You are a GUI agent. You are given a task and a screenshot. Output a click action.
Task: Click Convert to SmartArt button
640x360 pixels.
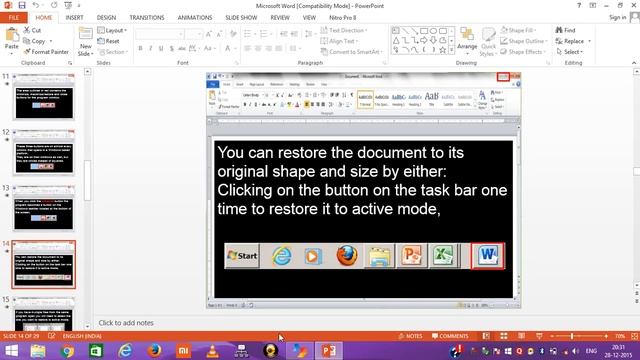[x=352, y=52]
